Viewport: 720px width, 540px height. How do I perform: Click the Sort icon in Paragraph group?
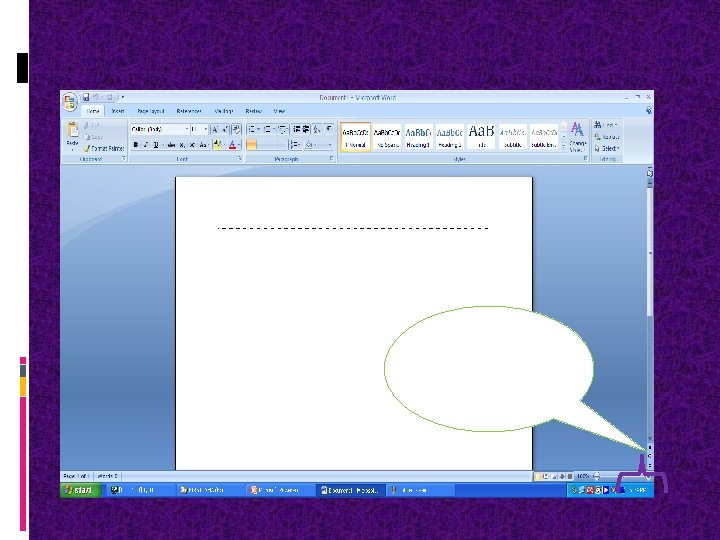pyautogui.click(x=317, y=129)
